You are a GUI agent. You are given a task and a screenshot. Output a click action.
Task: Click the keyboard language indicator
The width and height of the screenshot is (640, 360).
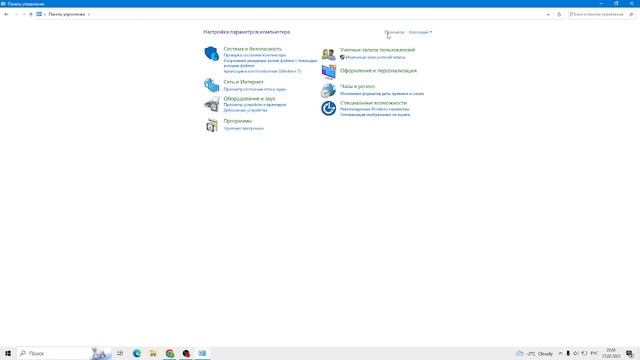tap(594, 353)
